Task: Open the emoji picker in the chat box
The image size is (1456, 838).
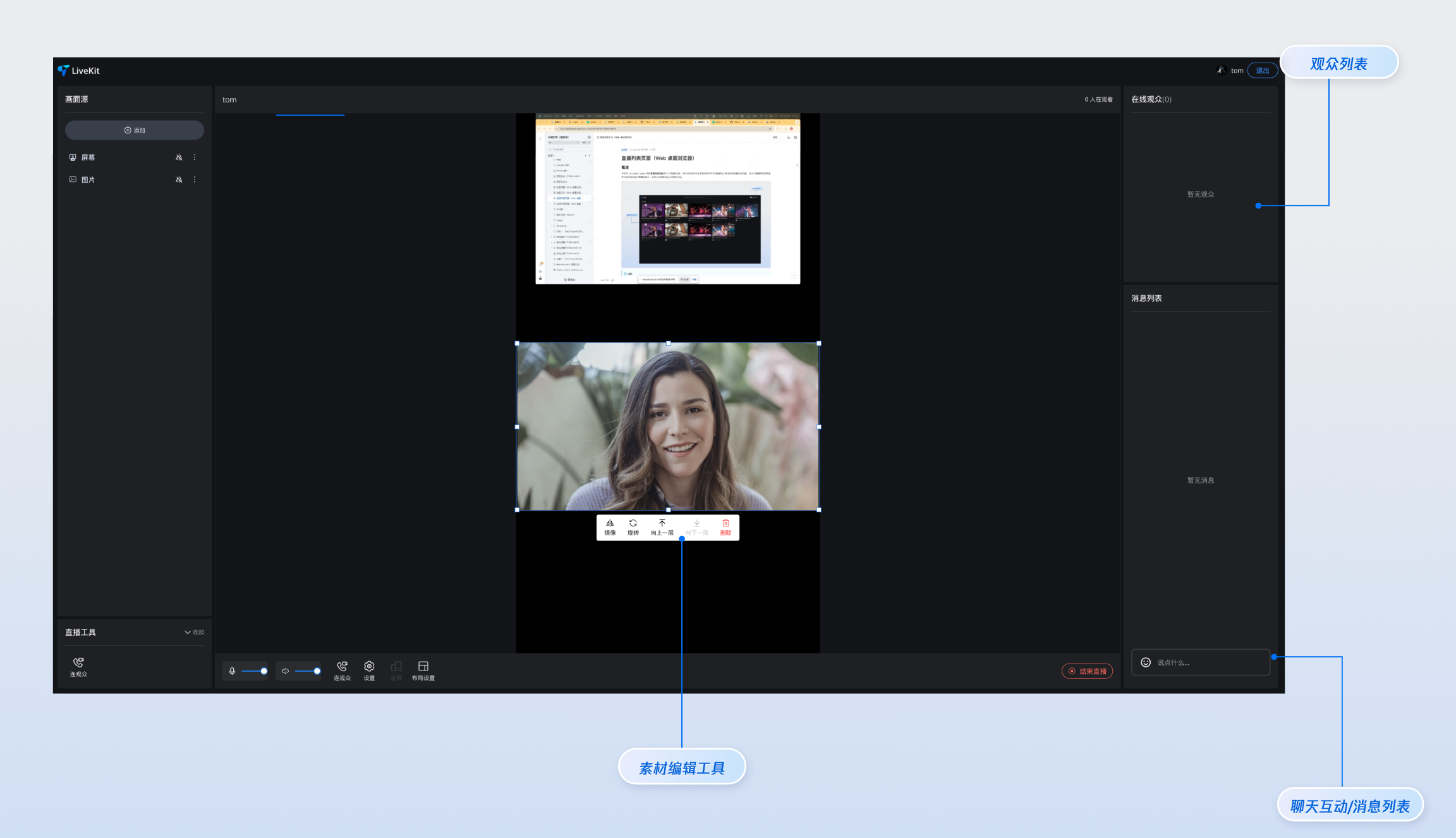Action: click(x=1145, y=662)
